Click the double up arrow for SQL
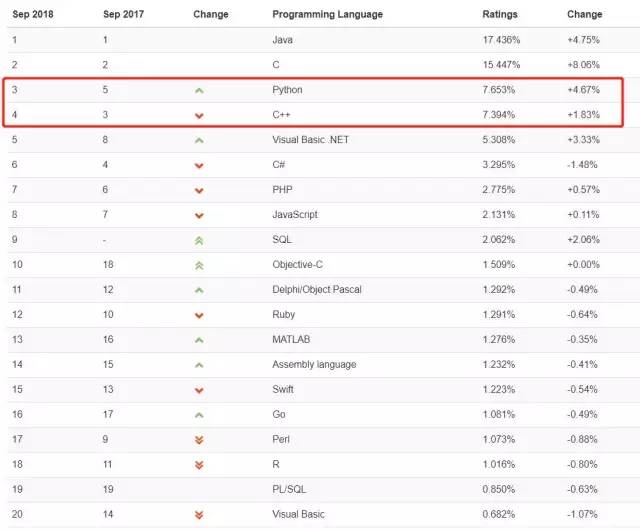 (199, 240)
